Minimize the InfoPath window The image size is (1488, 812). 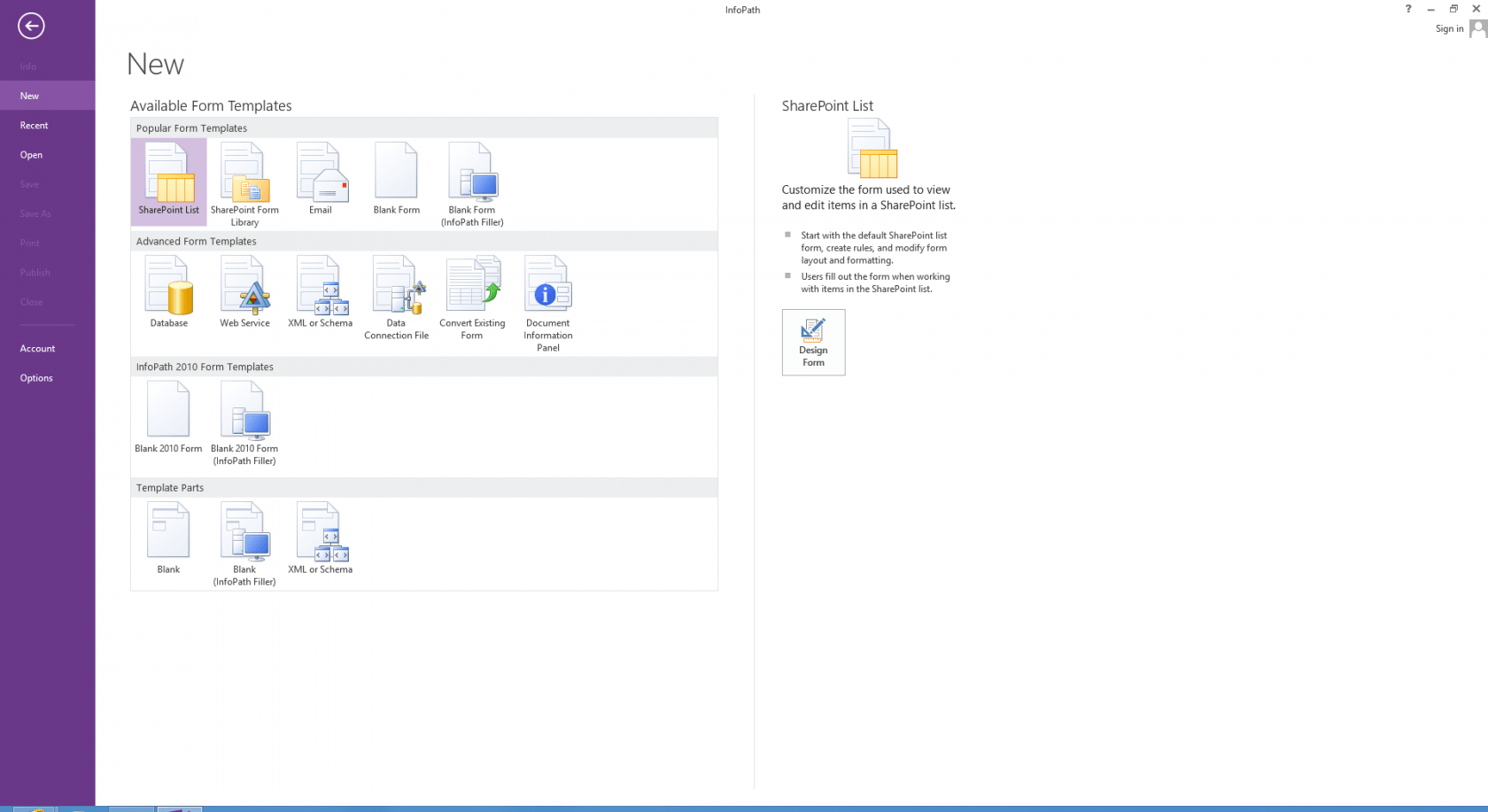click(x=1430, y=9)
